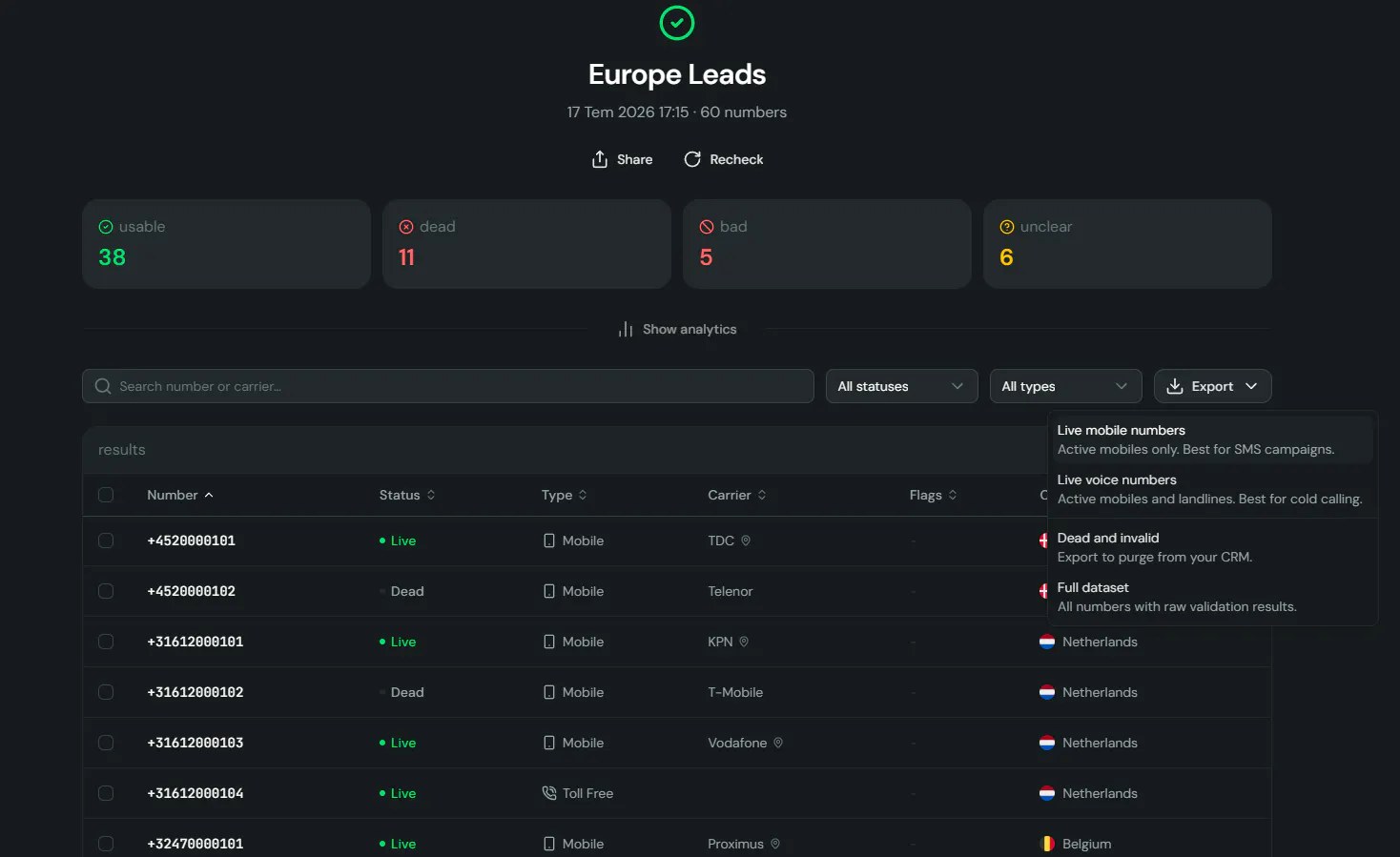Open the All types dropdown

coord(1065,386)
